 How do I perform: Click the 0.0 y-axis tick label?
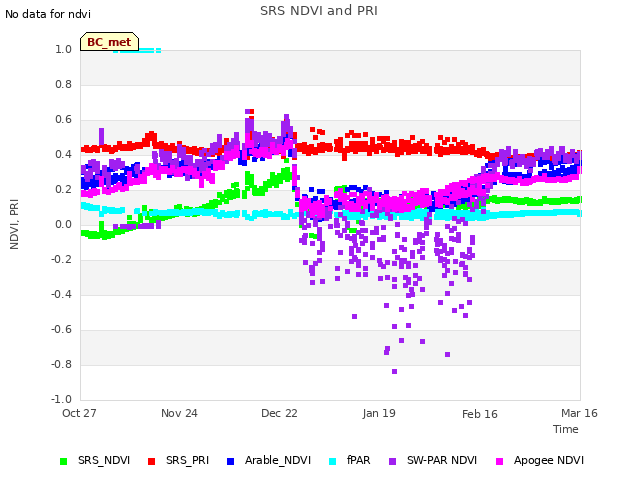pyautogui.click(x=63, y=224)
